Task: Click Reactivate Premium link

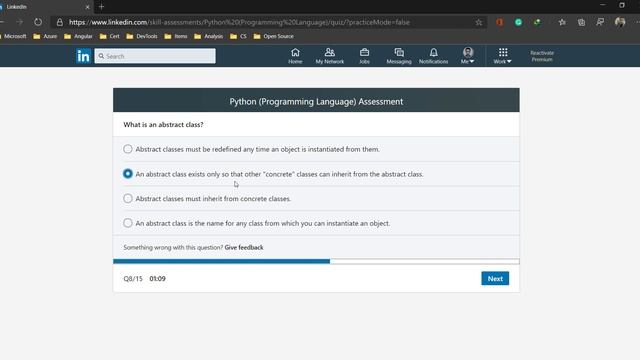Action: (x=542, y=56)
